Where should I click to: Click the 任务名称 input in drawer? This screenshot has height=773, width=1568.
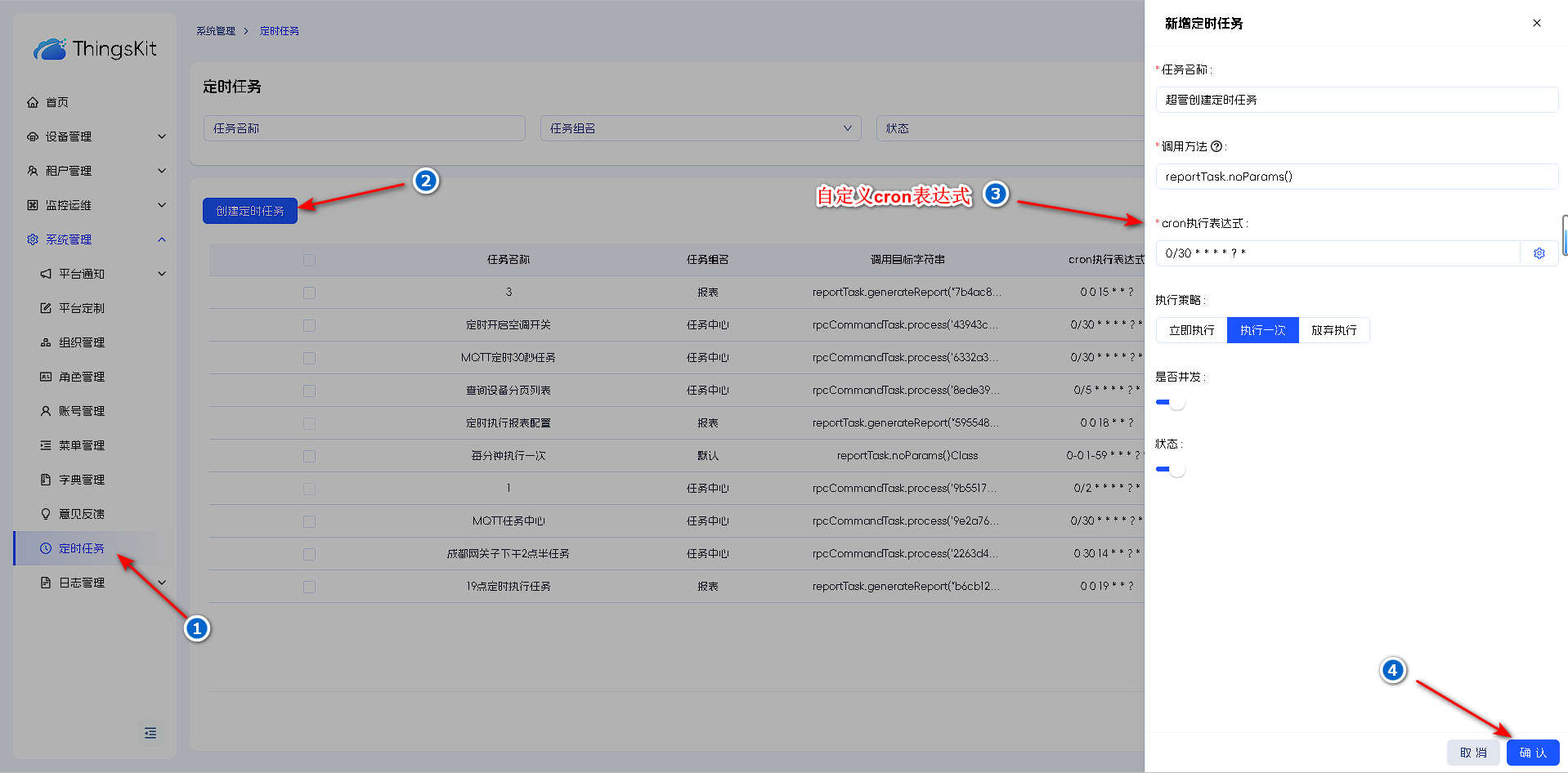pos(1356,100)
